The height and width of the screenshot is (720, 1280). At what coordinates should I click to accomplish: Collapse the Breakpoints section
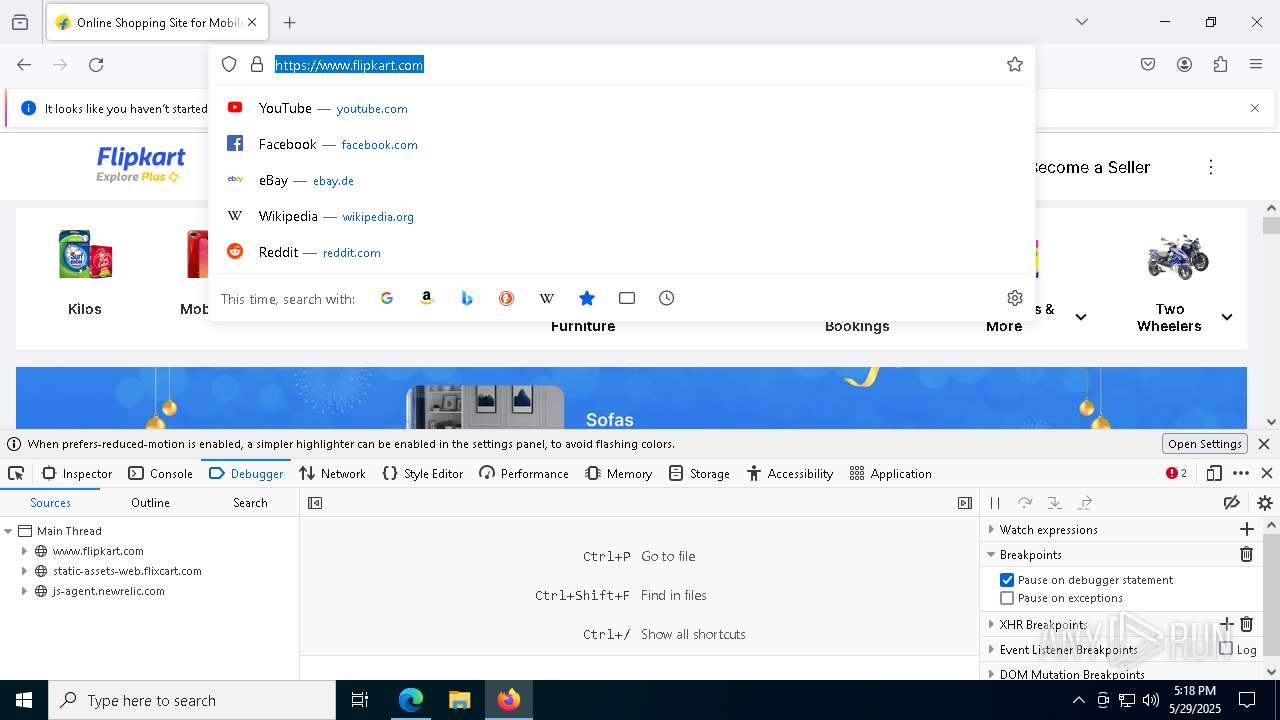click(x=991, y=554)
